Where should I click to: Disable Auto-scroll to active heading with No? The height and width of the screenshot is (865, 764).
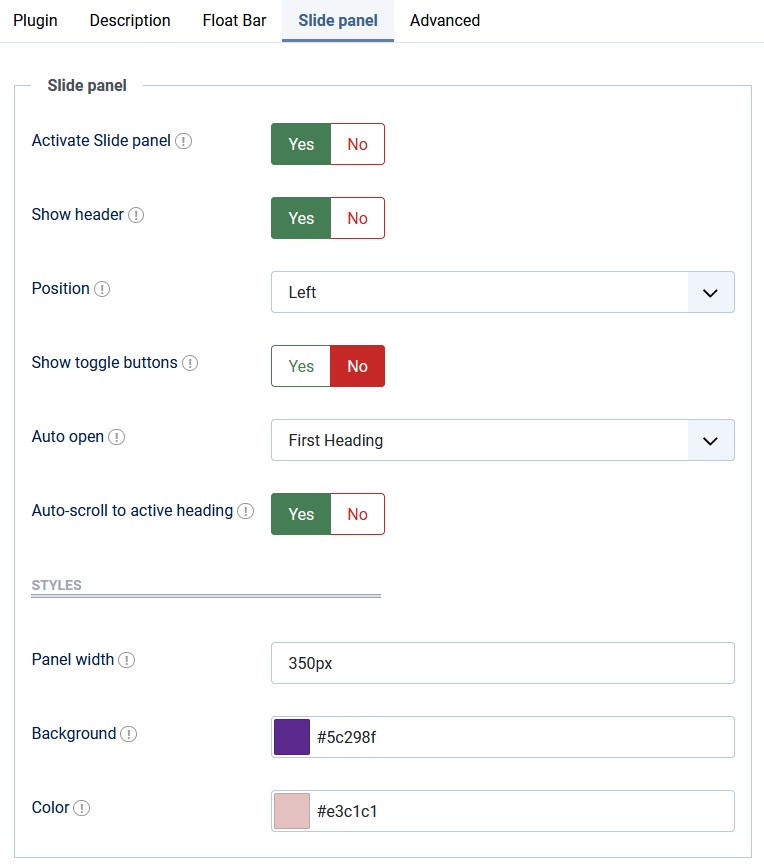point(357,514)
